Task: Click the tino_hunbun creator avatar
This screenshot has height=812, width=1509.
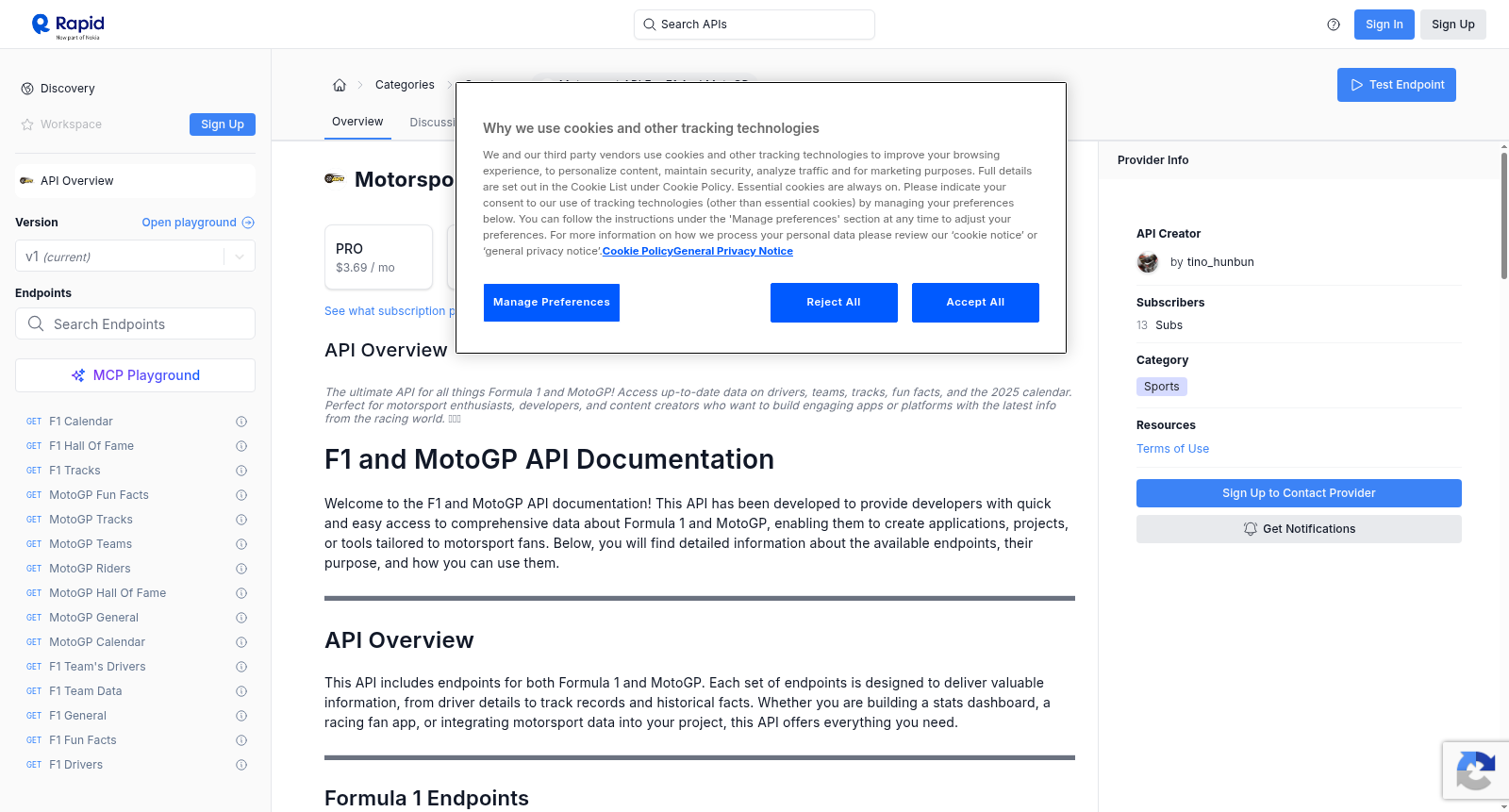Action: 1148,262
